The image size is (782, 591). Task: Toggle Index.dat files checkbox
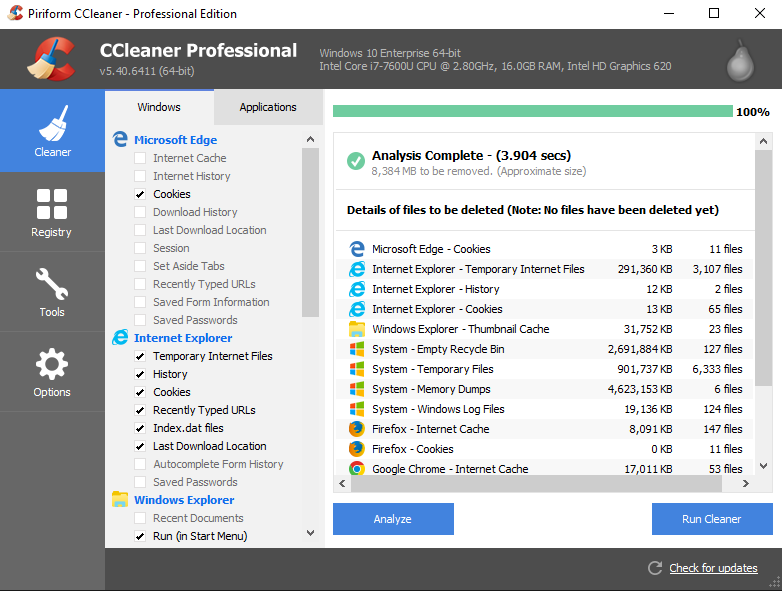140,428
